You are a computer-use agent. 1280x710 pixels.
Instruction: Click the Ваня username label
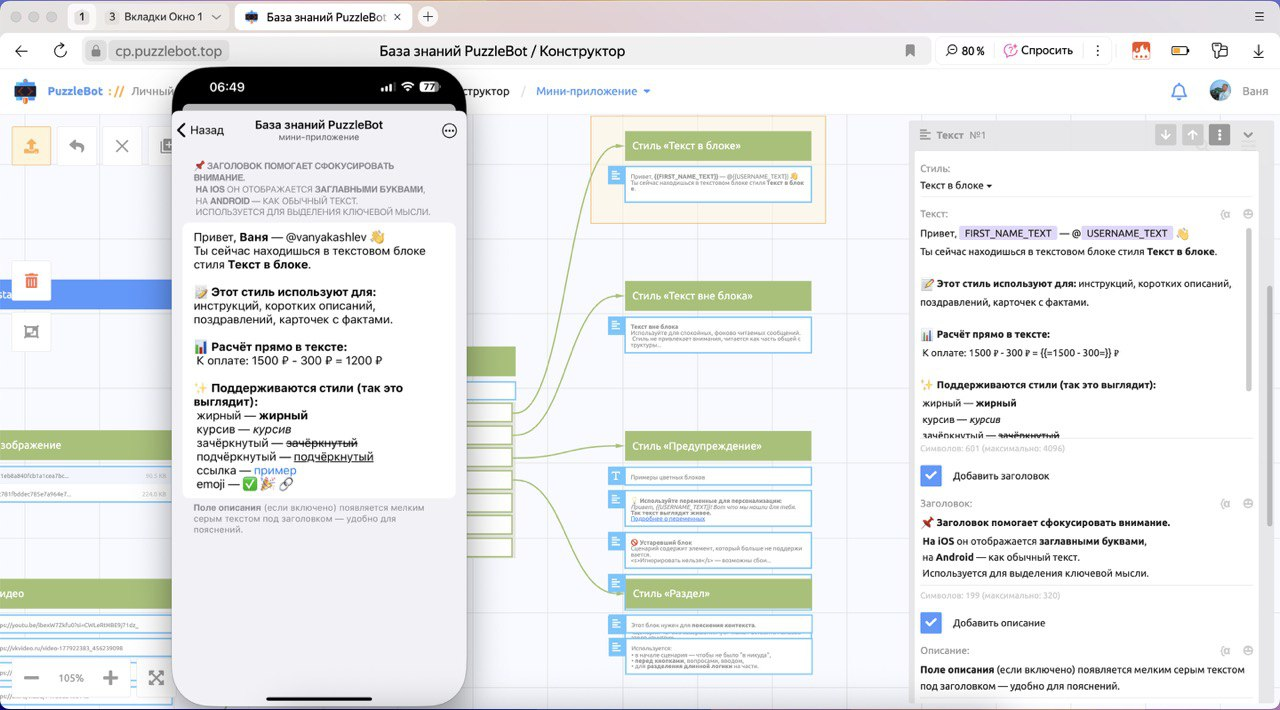(1255, 91)
